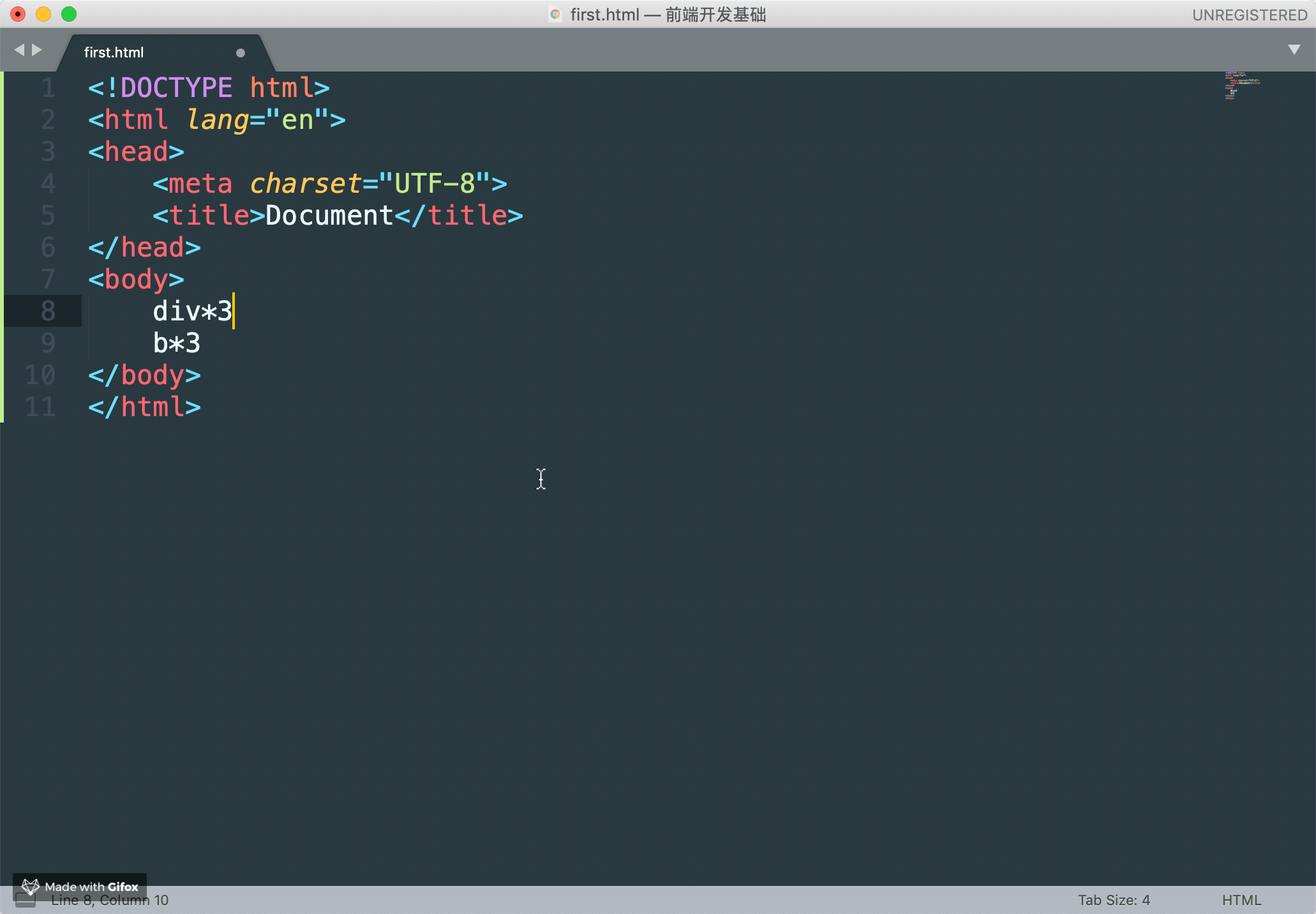Click the green fullscreen window button
1316x914 pixels.
coord(69,14)
